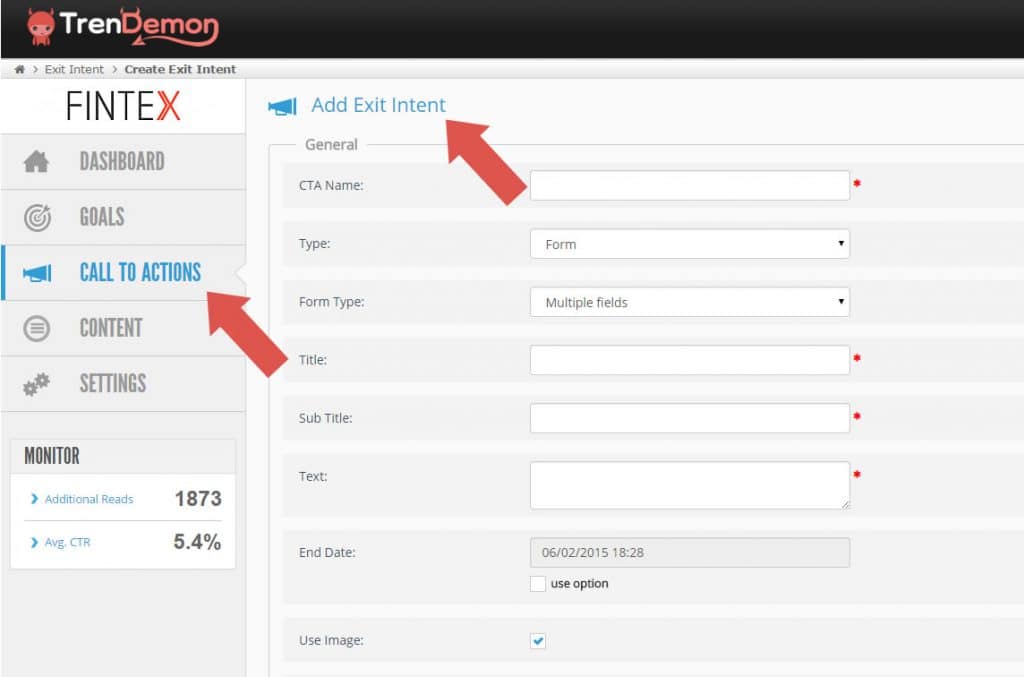Open the Type dropdown showing Form

tap(690, 244)
